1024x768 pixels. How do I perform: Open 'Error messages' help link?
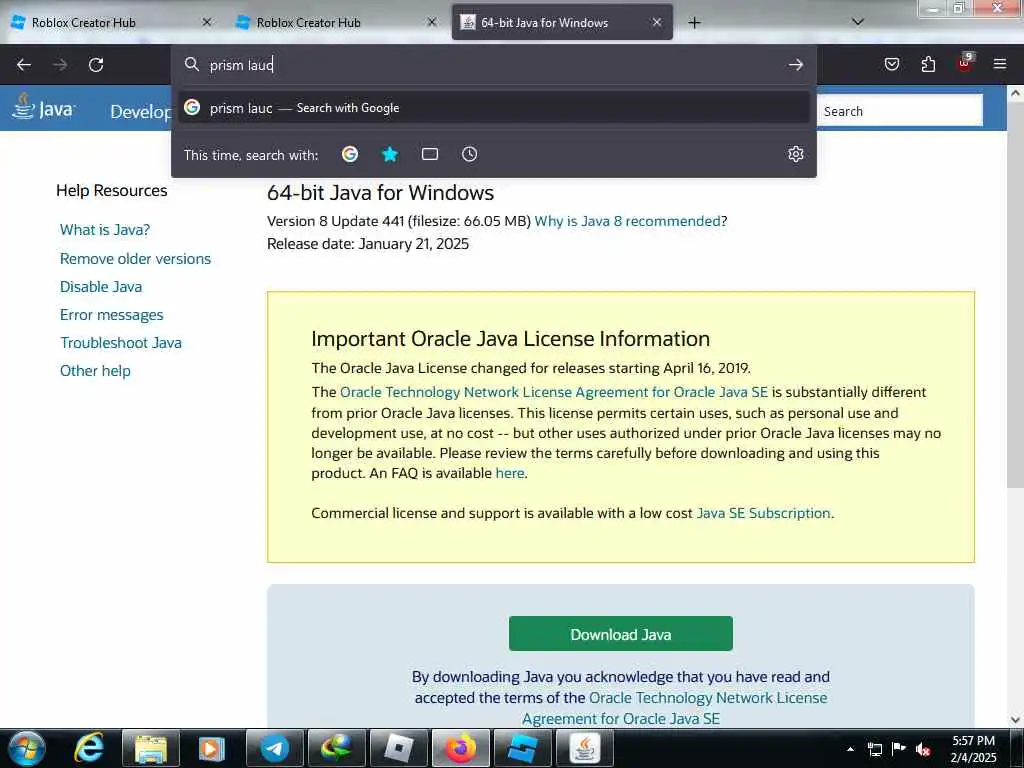(112, 315)
